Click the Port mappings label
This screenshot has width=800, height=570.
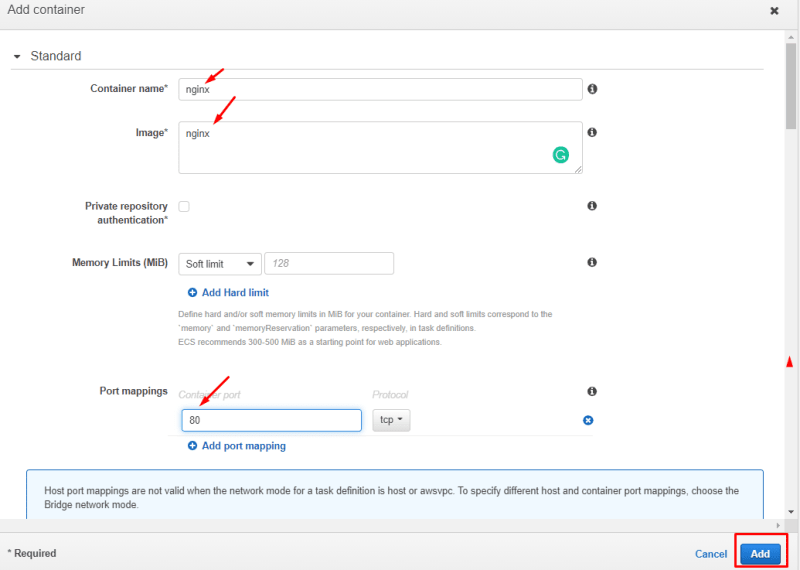point(133,391)
